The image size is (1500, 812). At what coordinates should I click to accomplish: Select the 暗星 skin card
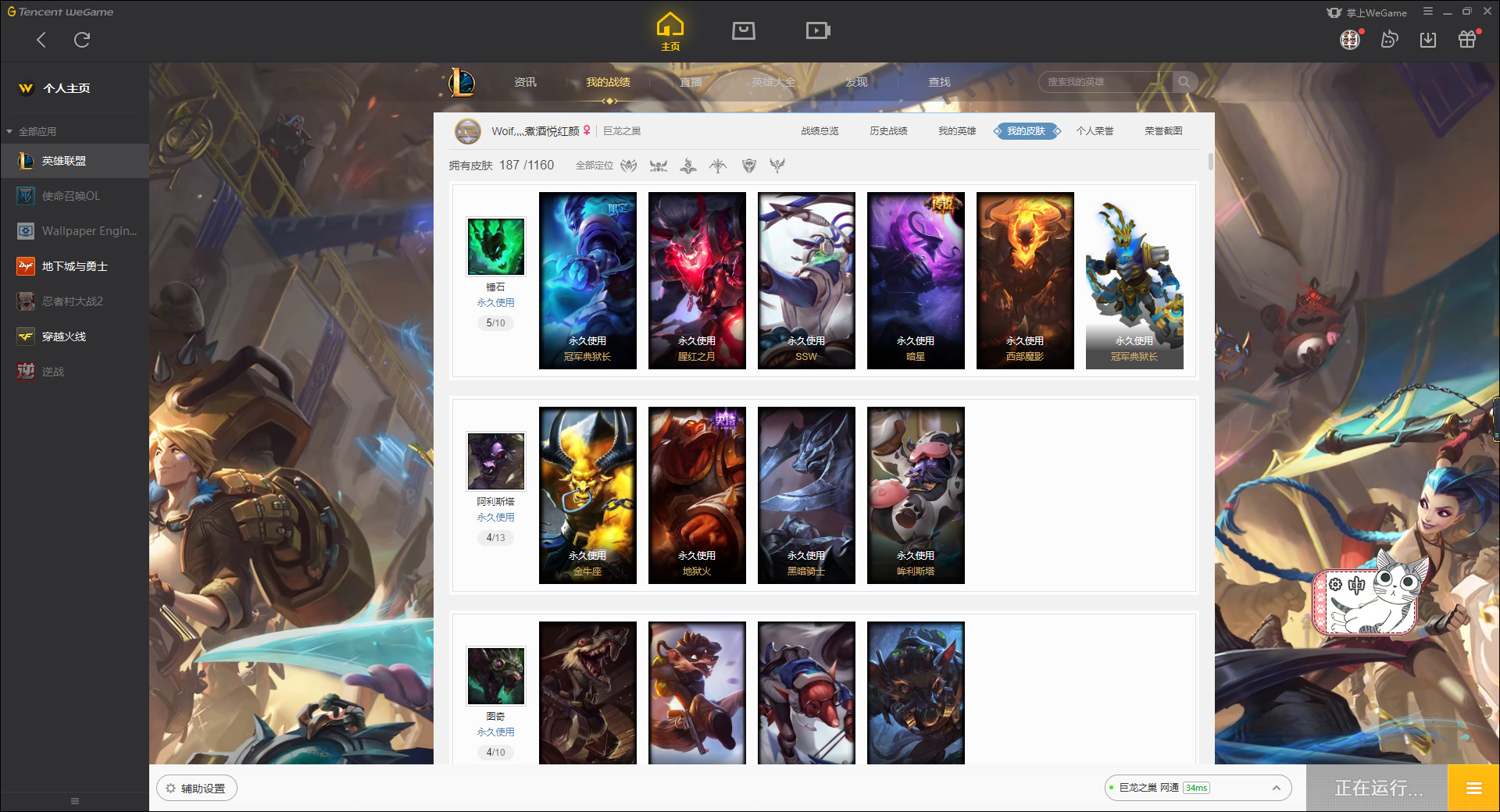tap(916, 280)
